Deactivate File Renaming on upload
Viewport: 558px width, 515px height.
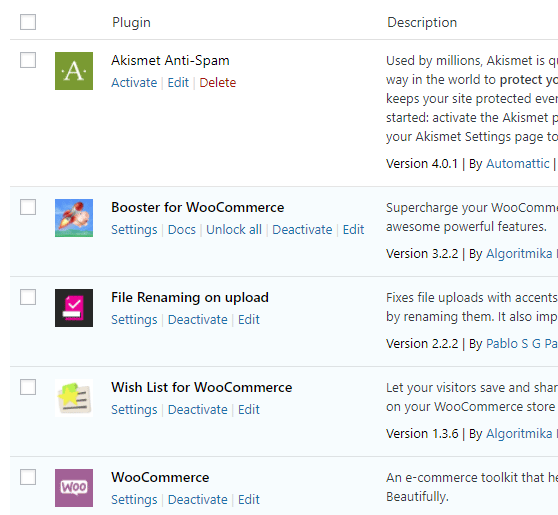click(198, 320)
